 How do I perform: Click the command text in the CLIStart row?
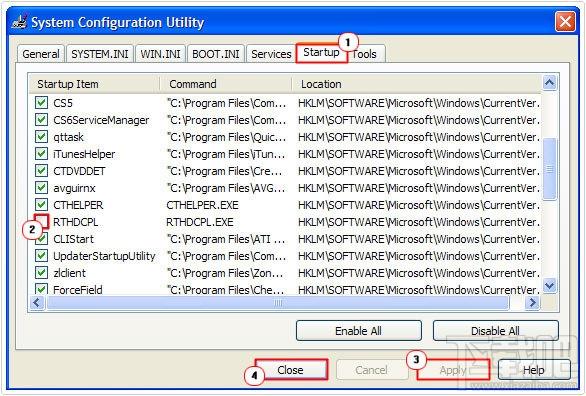pyautogui.click(x=226, y=239)
